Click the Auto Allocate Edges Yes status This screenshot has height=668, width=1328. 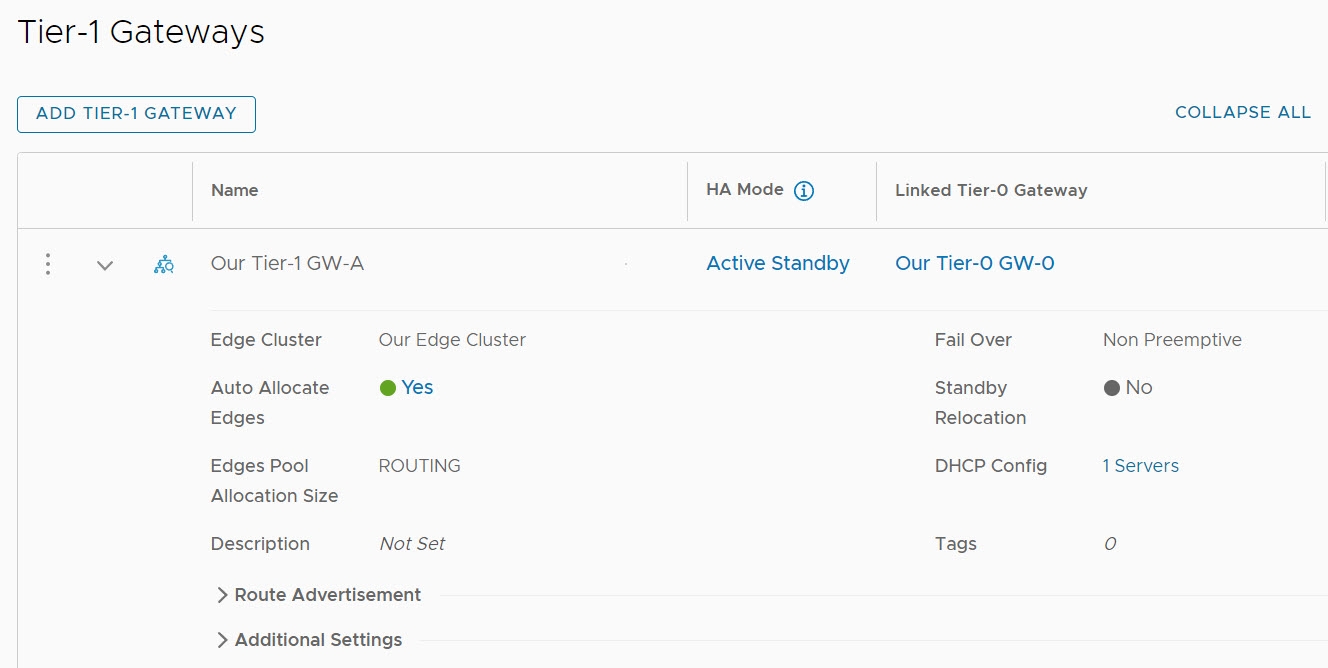click(x=416, y=388)
